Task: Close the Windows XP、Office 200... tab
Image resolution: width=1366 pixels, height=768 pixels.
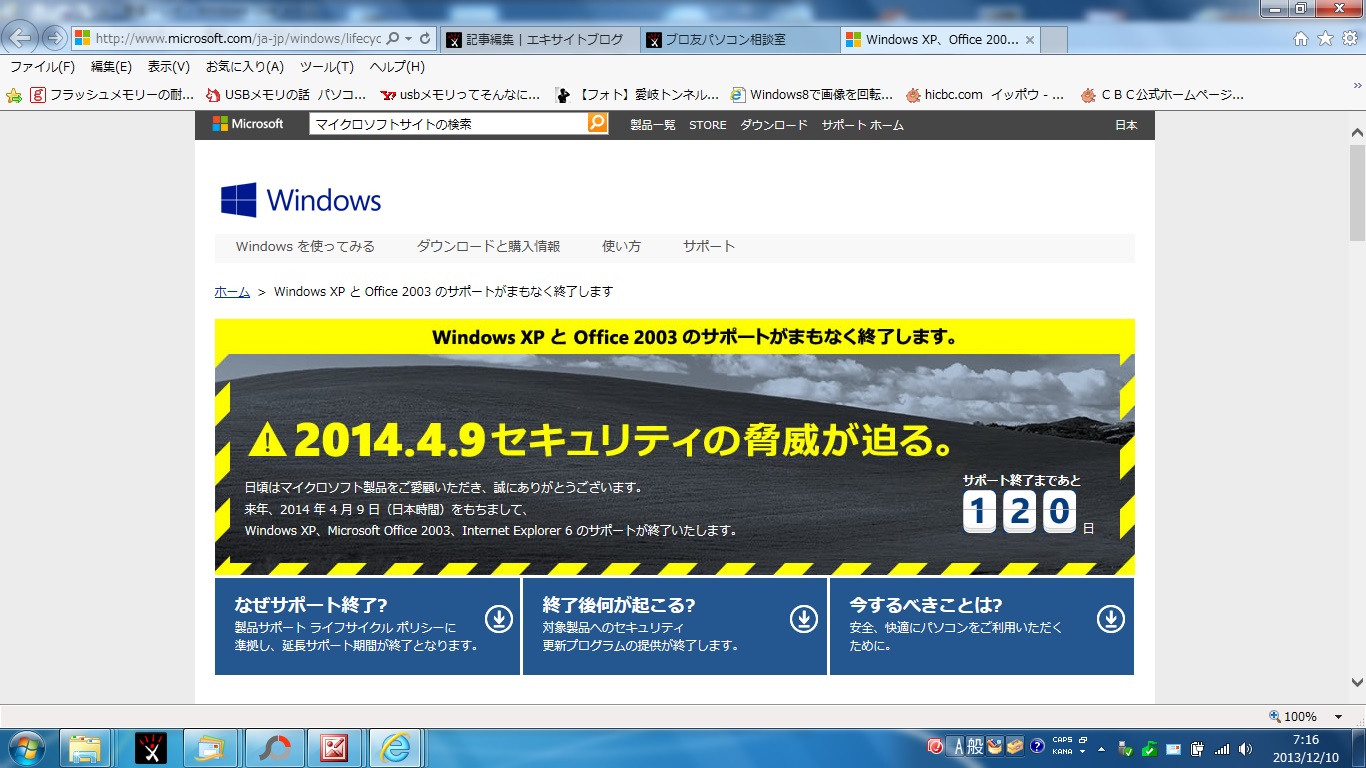Action: (x=1030, y=40)
